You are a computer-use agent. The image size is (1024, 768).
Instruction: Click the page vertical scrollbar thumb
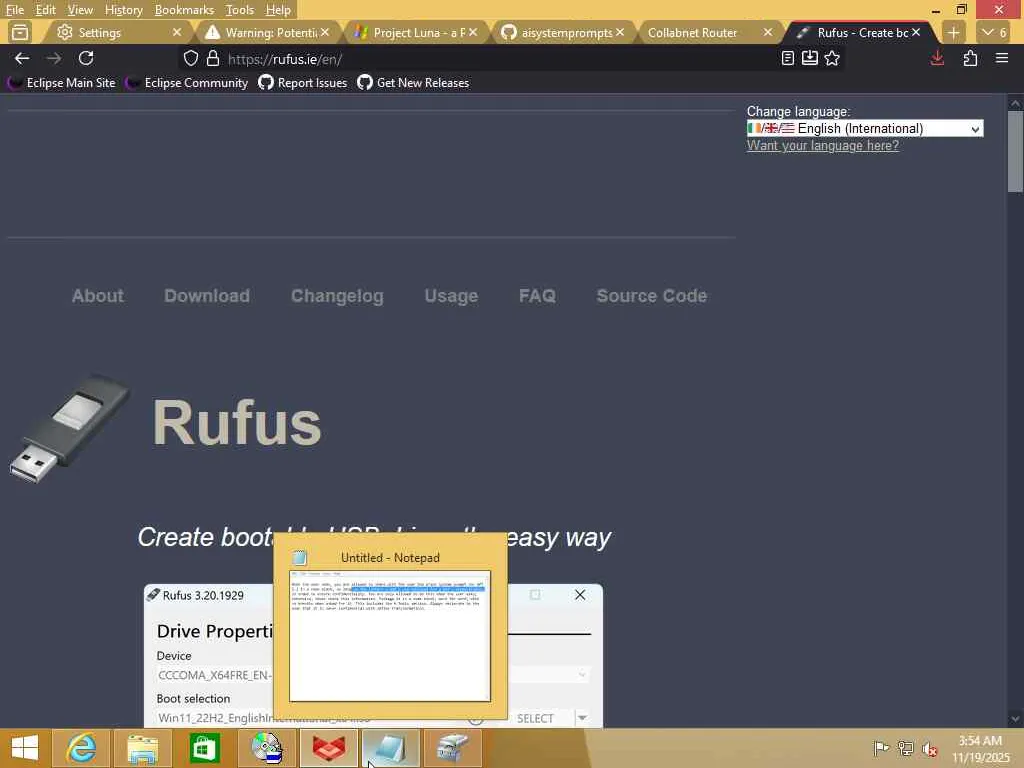1015,152
